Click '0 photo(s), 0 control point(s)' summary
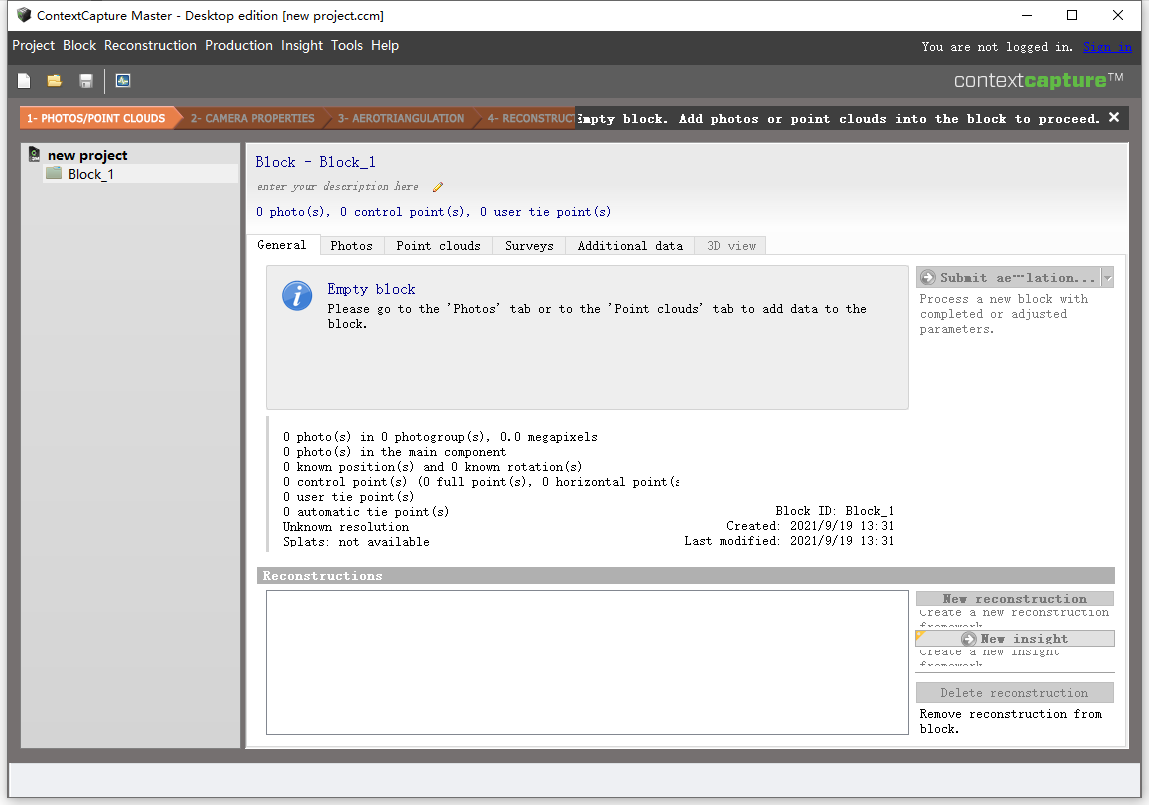This screenshot has width=1149, height=805. (x=434, y=212)
